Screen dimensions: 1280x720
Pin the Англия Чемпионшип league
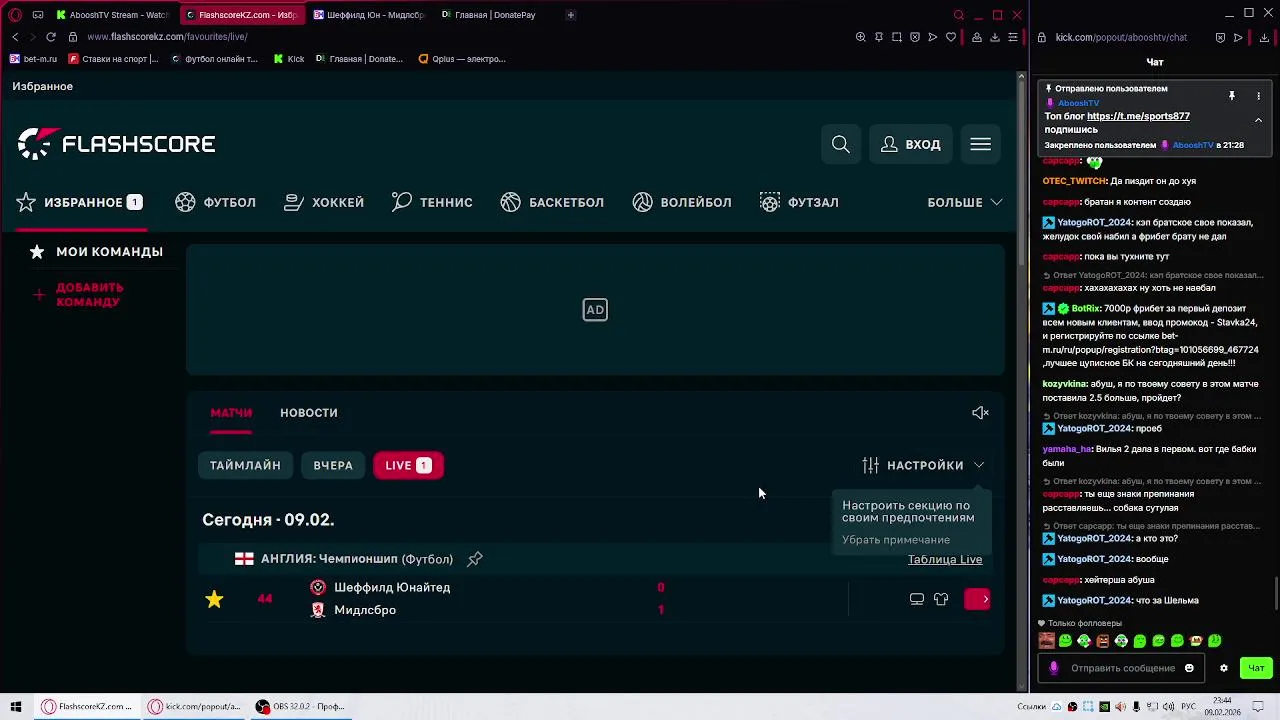(x=475, y=559)
